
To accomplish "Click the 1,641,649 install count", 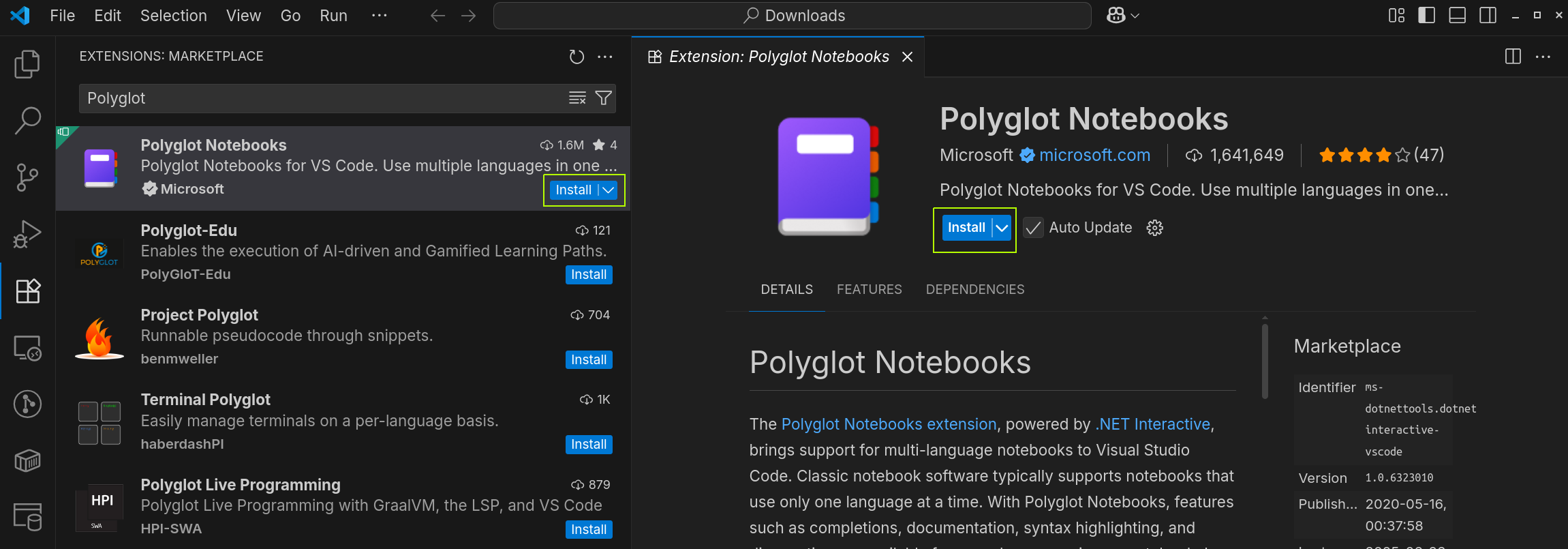I will click(1234, 155).
